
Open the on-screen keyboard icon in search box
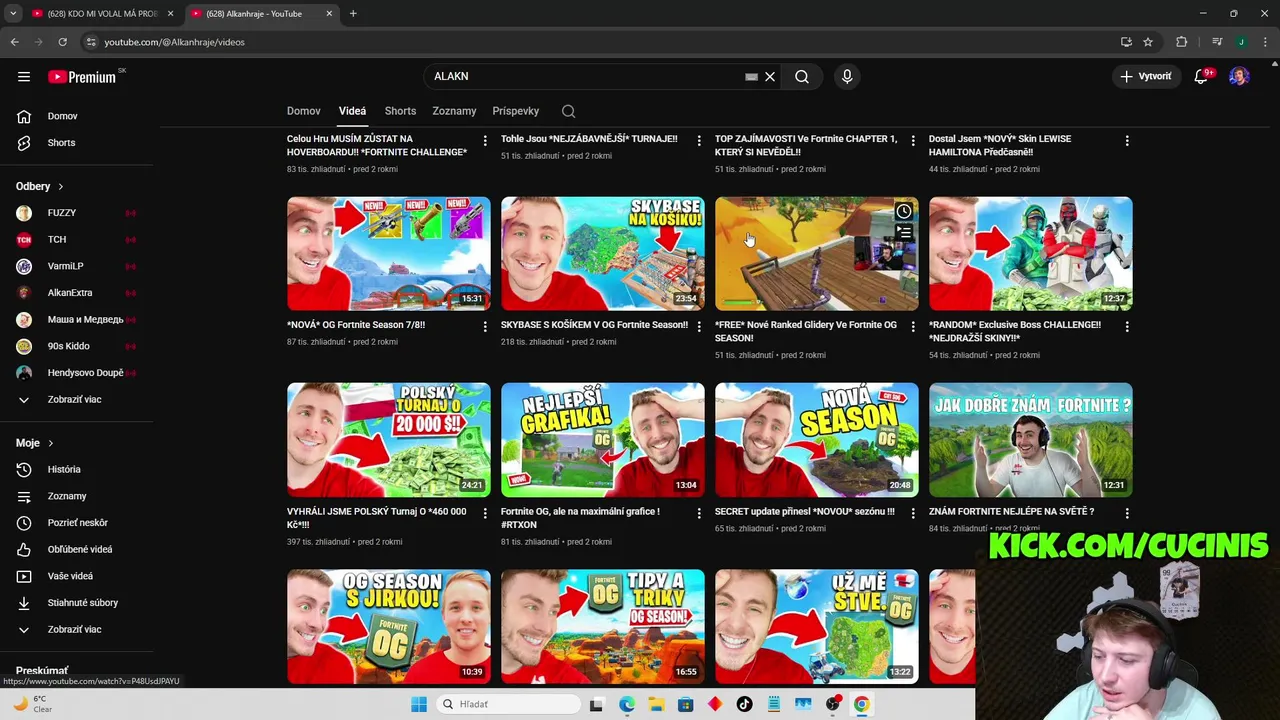click(x=751, y=76)
